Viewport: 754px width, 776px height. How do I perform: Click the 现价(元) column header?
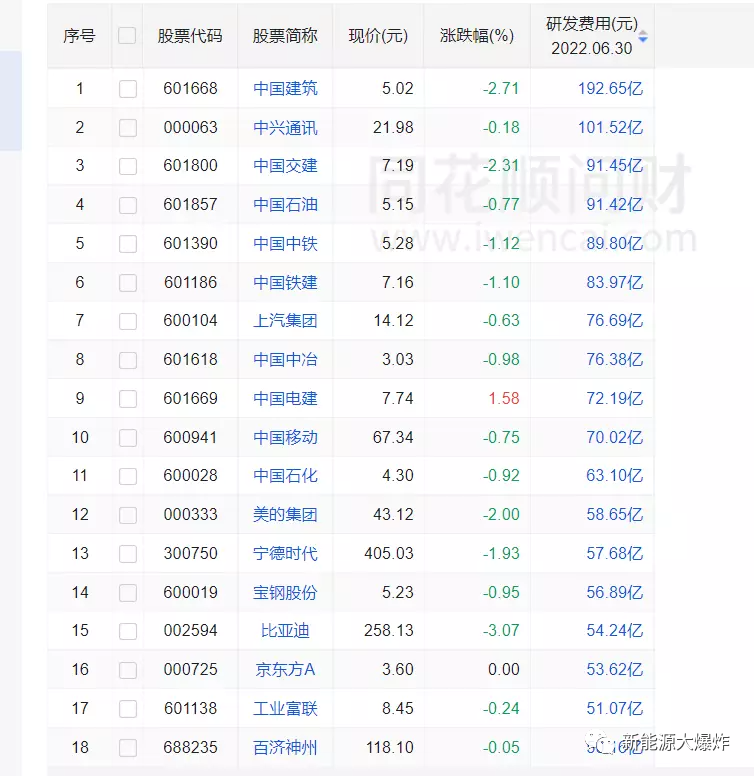coord(378,36)
